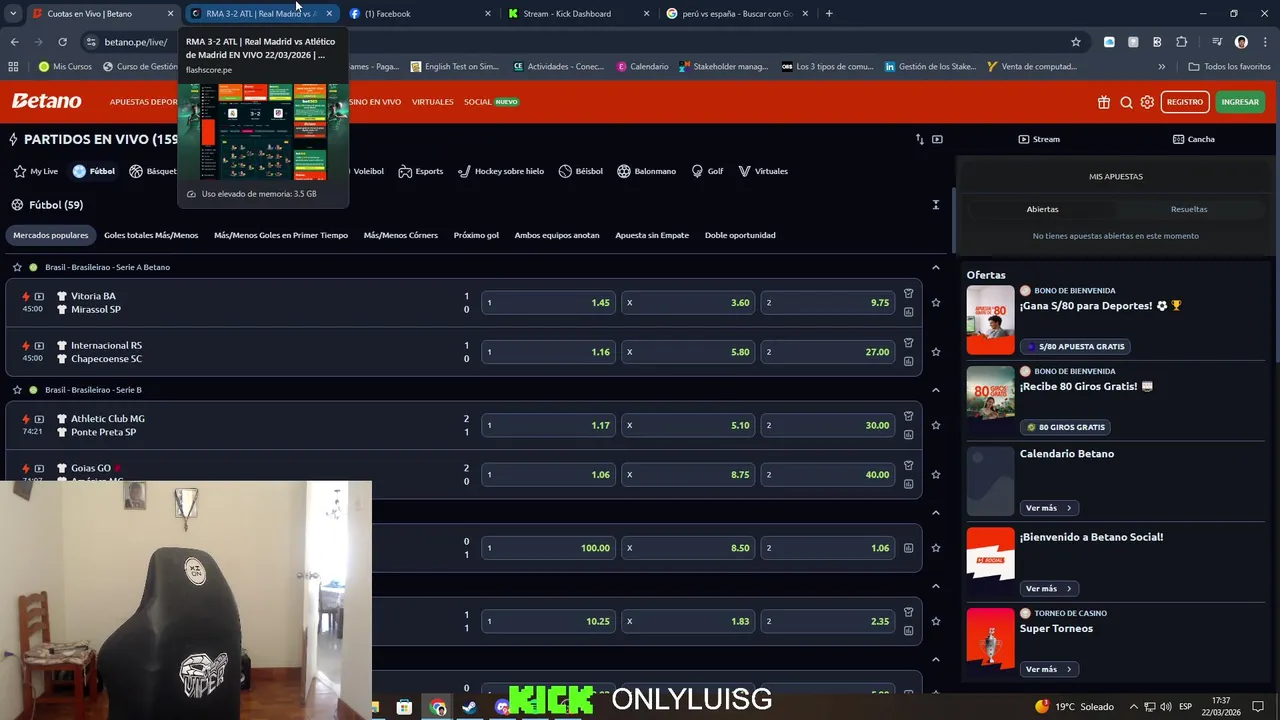Switch to the Stream - Kick Dashboard tab

coord(579,14)
